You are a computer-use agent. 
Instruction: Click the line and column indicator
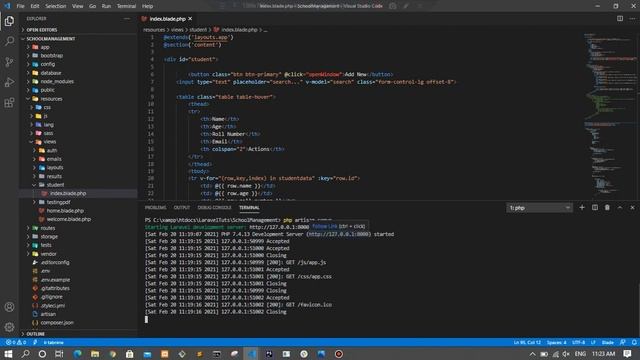click(x=527, y=342)
